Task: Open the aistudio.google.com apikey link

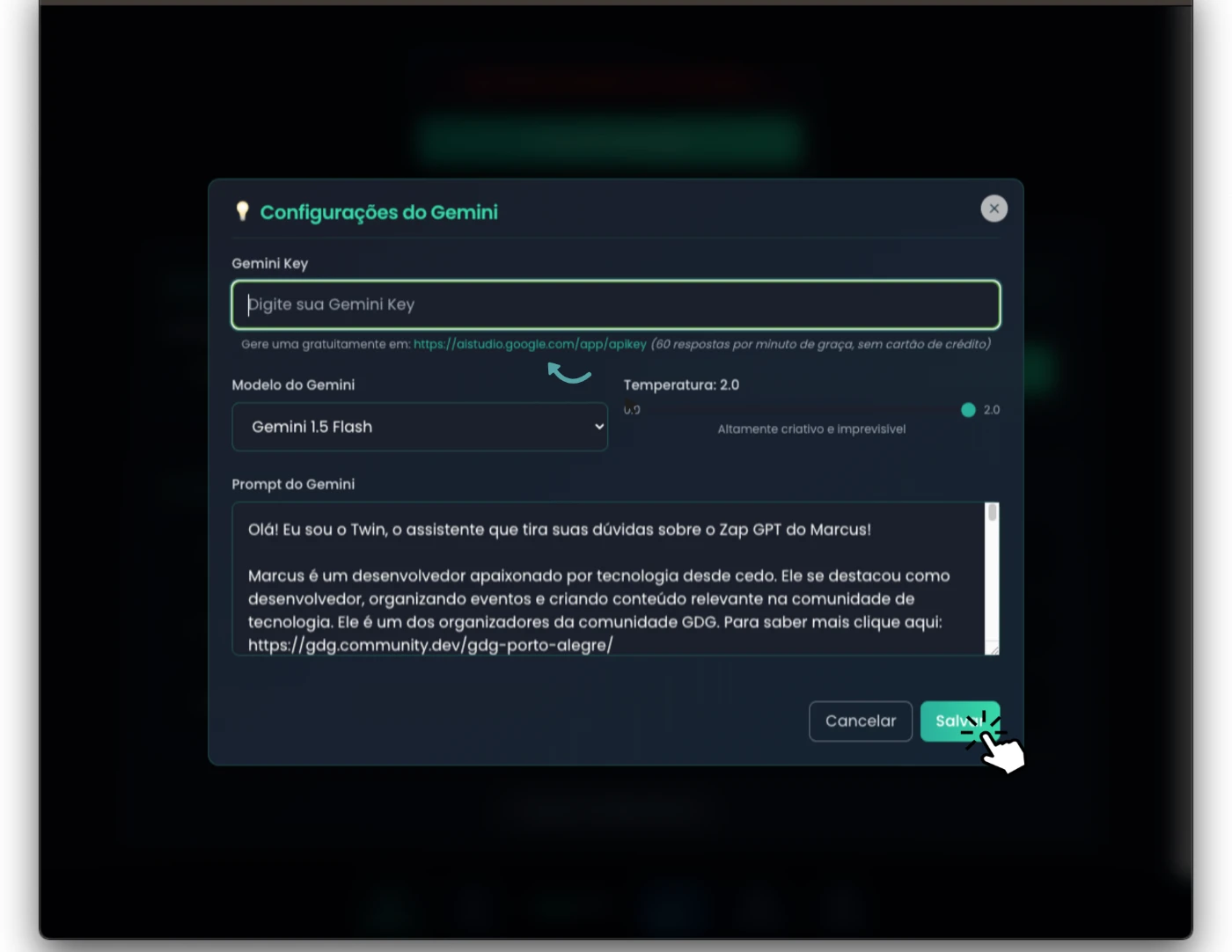Action: tap(530, 344)
